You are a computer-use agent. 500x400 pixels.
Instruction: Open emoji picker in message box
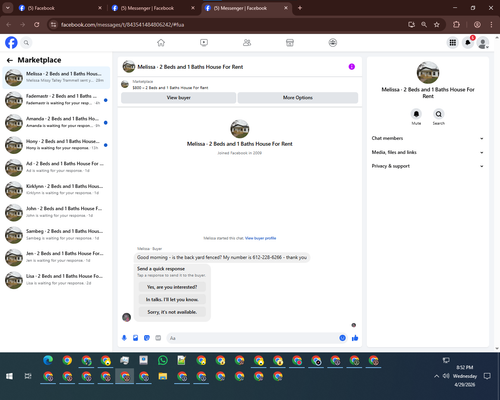click(x=342, y=338)
